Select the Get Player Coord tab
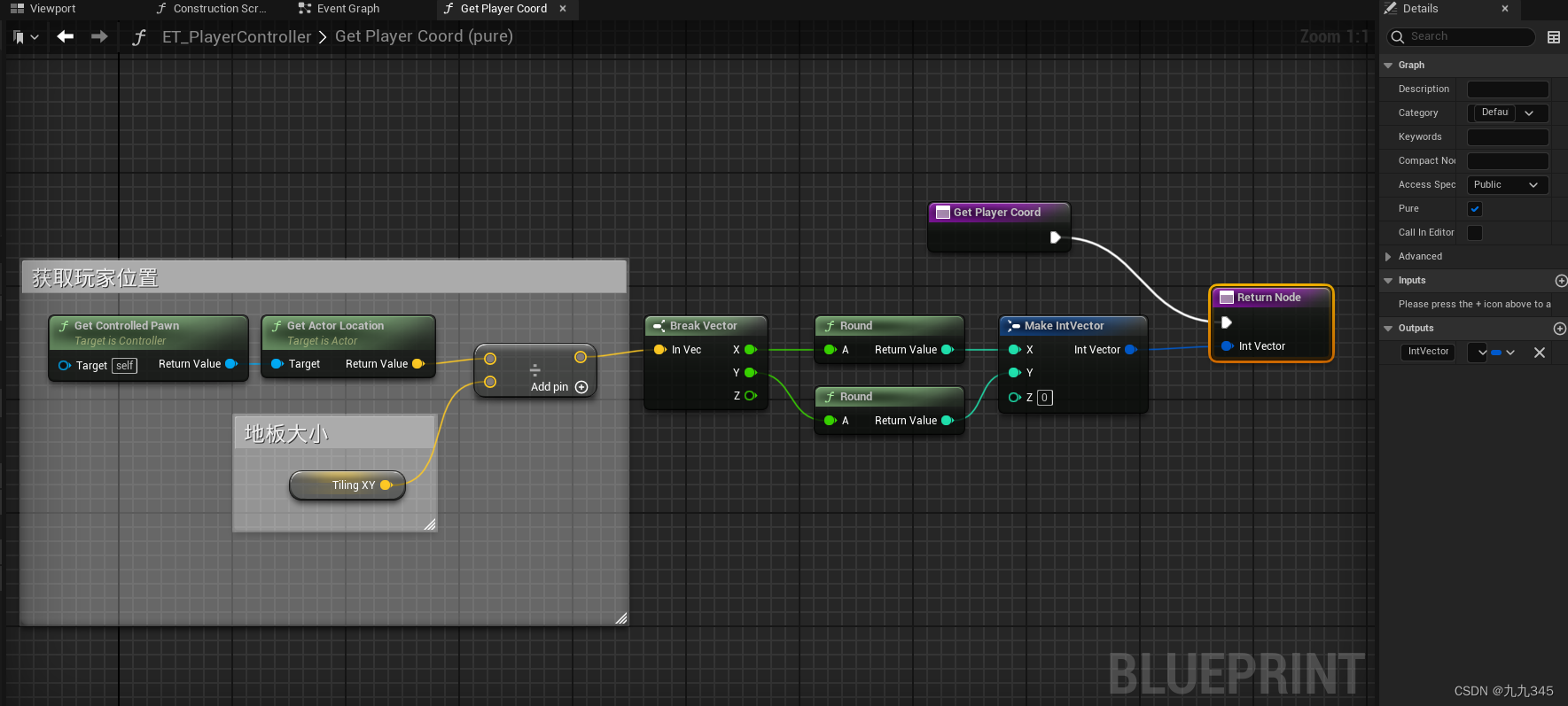The width and height of the screenshot is (1568, 706). pos(503,9)
